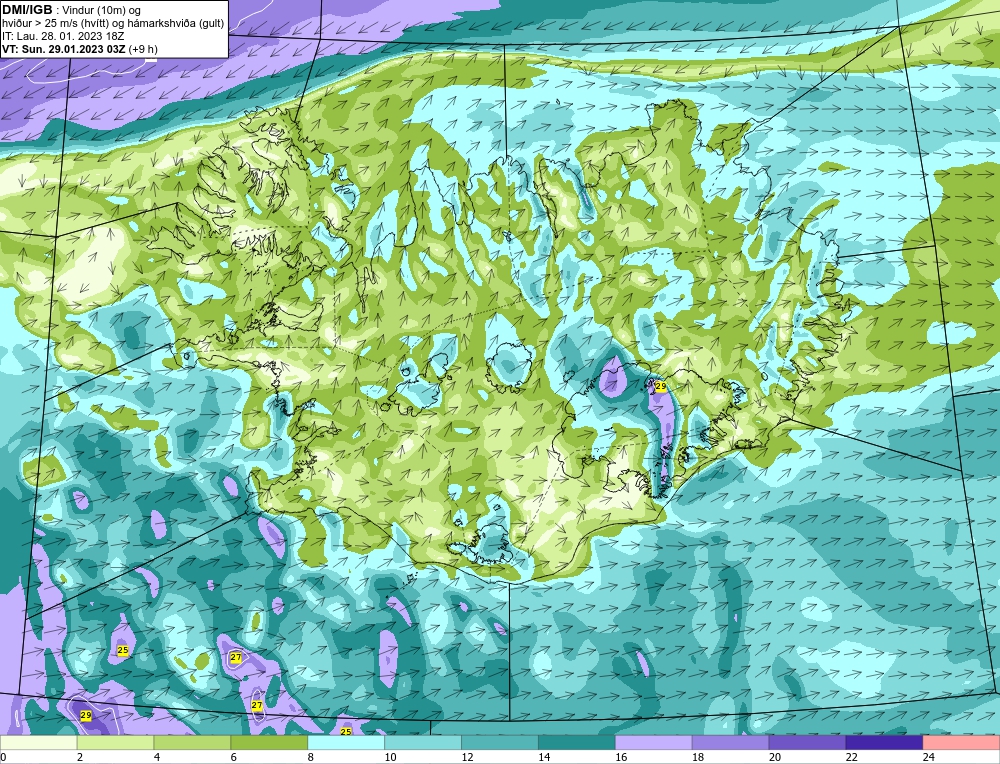Image resolution: width=1000 pixels, height=764 pixels.
Task: Click the dark teal 14–16 m/s legend swatch
Action: tap(577, 742)
